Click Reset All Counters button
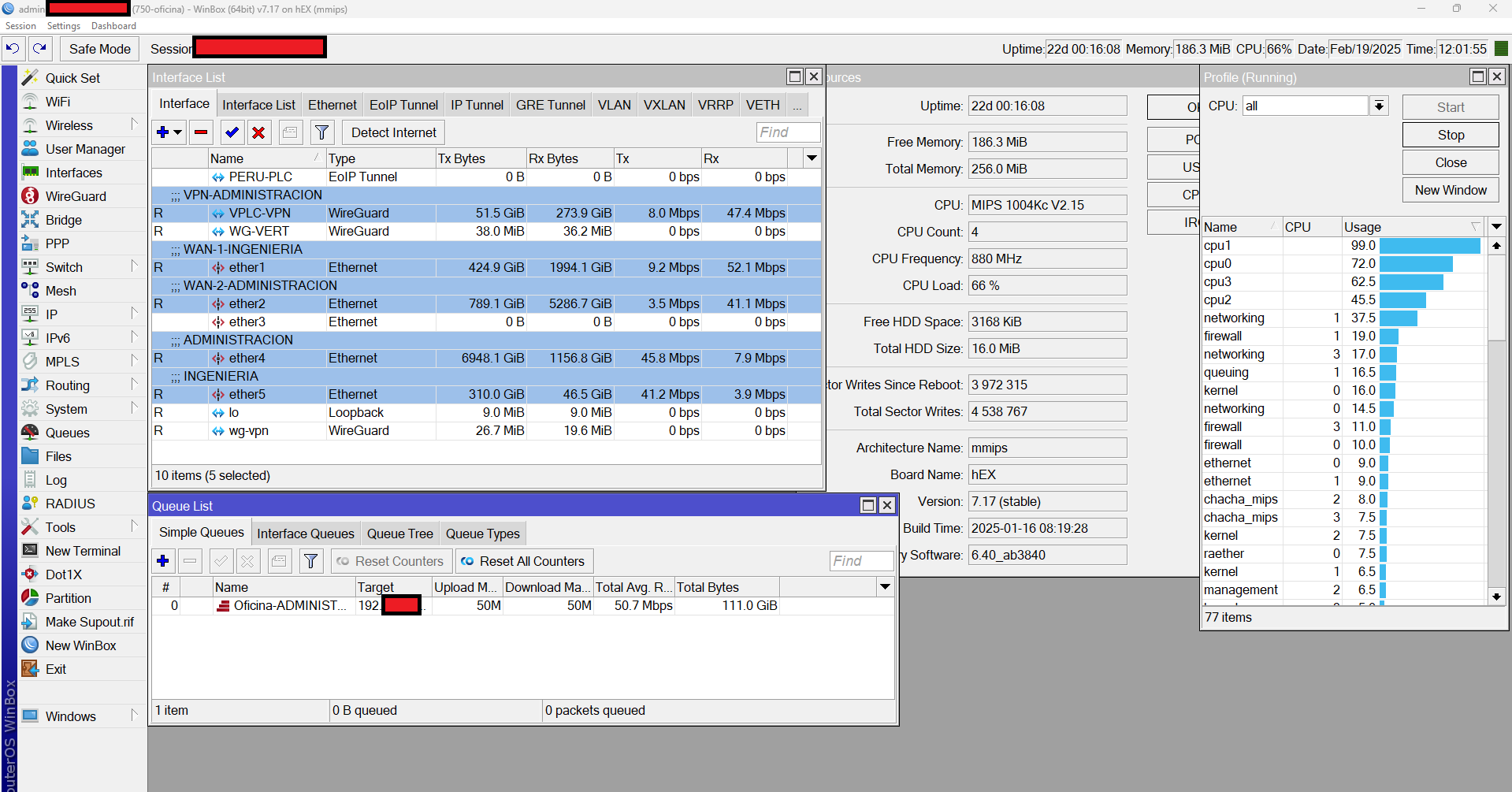1512x792 pixels. [524, 561]
